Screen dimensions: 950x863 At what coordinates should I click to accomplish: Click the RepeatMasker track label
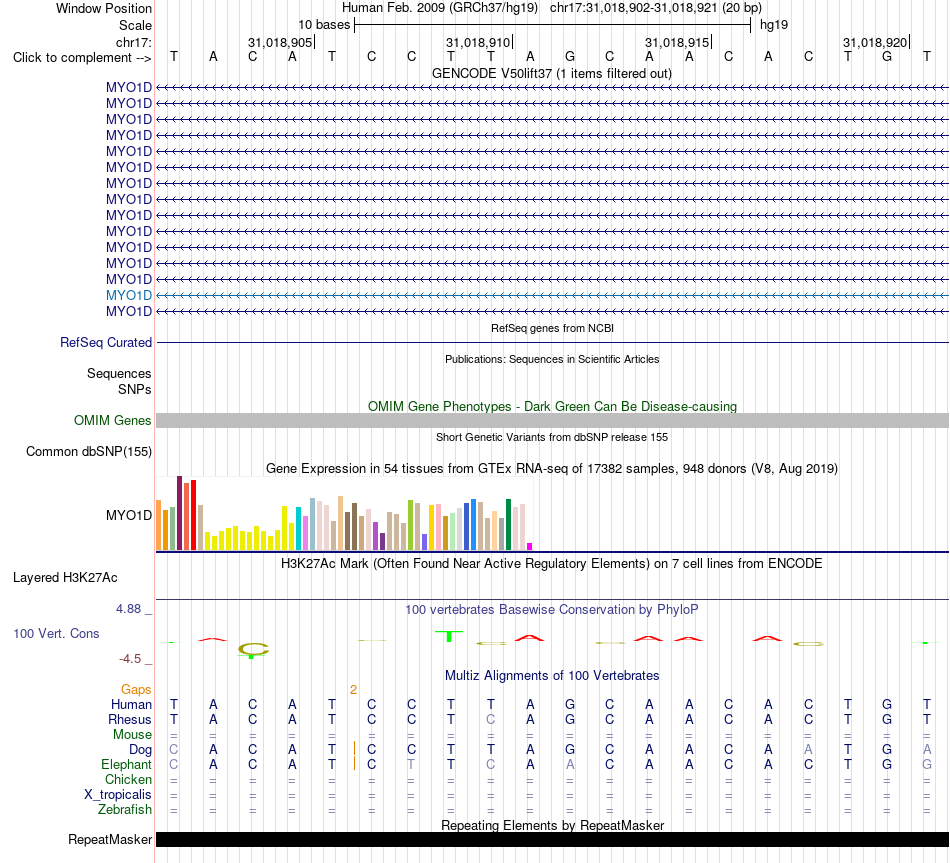point(110,839)
